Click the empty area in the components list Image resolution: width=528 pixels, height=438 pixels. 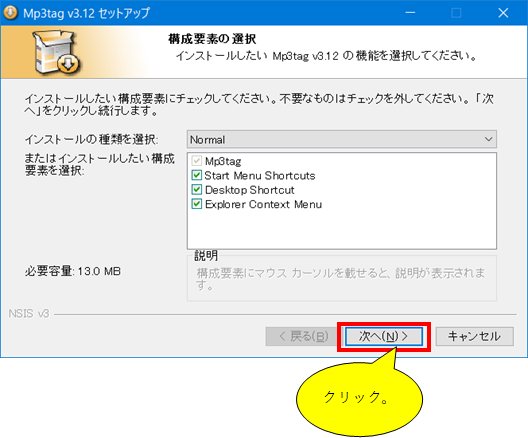(x=341, y=229)
